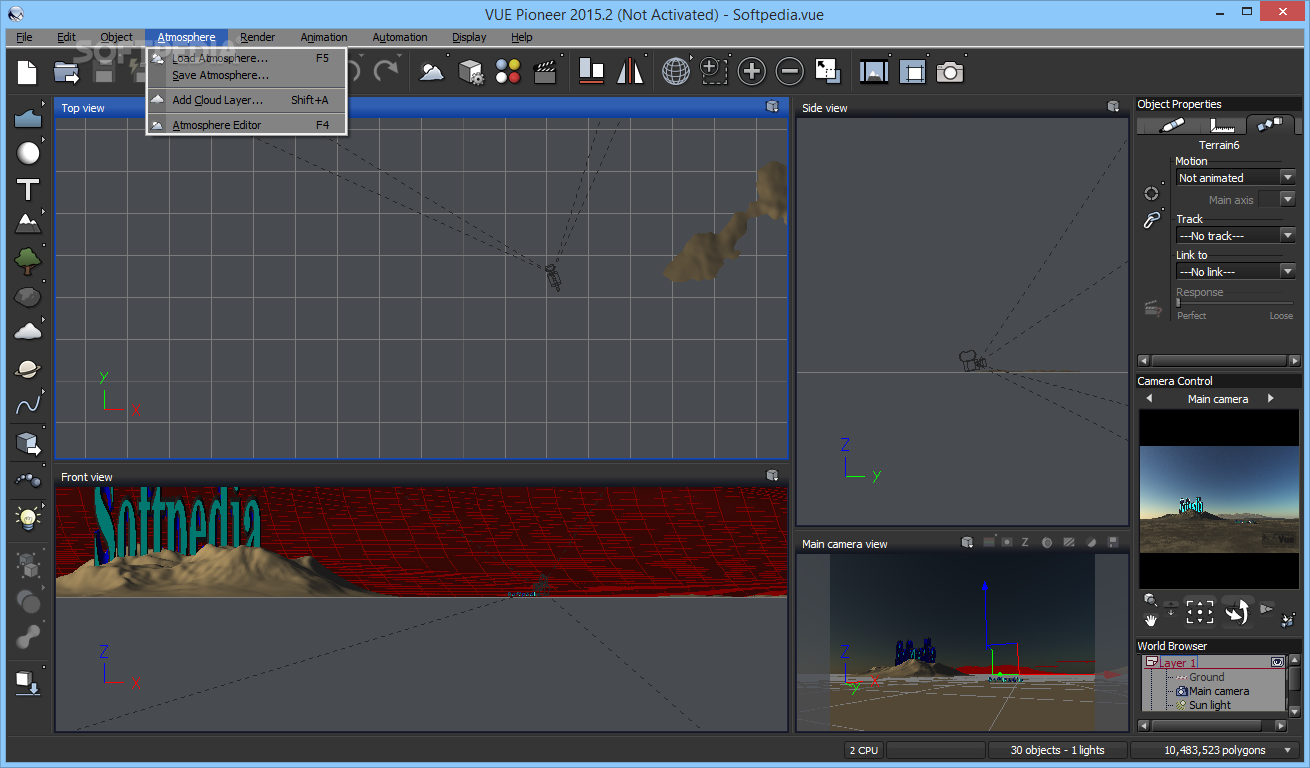The image size is (1310, 768).
Task: Open Top view display options cube dropdown
Action: click(x=772, y=106)
